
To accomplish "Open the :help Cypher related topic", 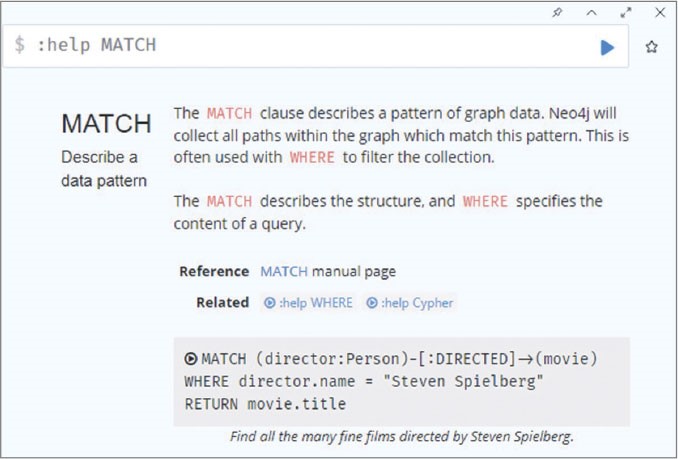I will pos(410,302).
